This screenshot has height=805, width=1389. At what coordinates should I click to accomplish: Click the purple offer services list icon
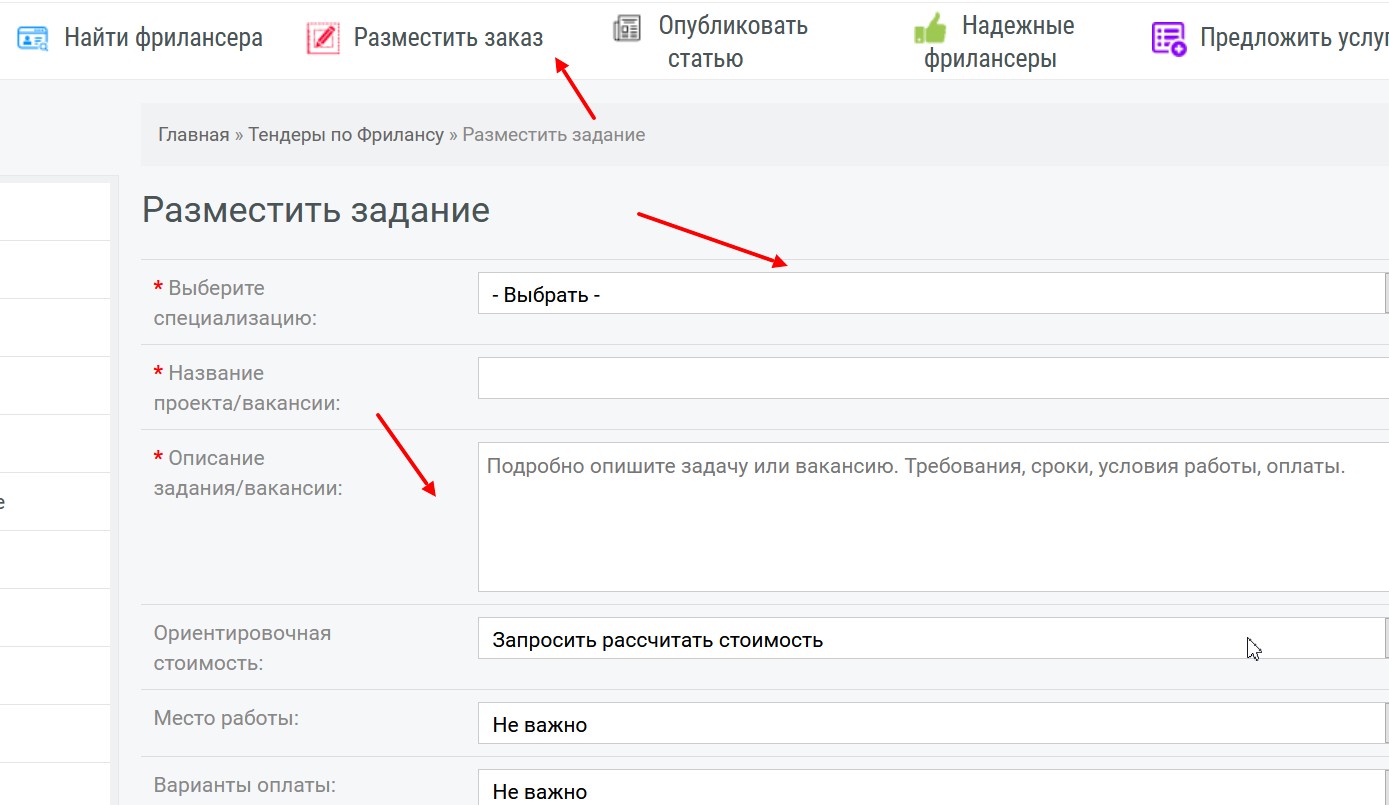point(1169,39)
